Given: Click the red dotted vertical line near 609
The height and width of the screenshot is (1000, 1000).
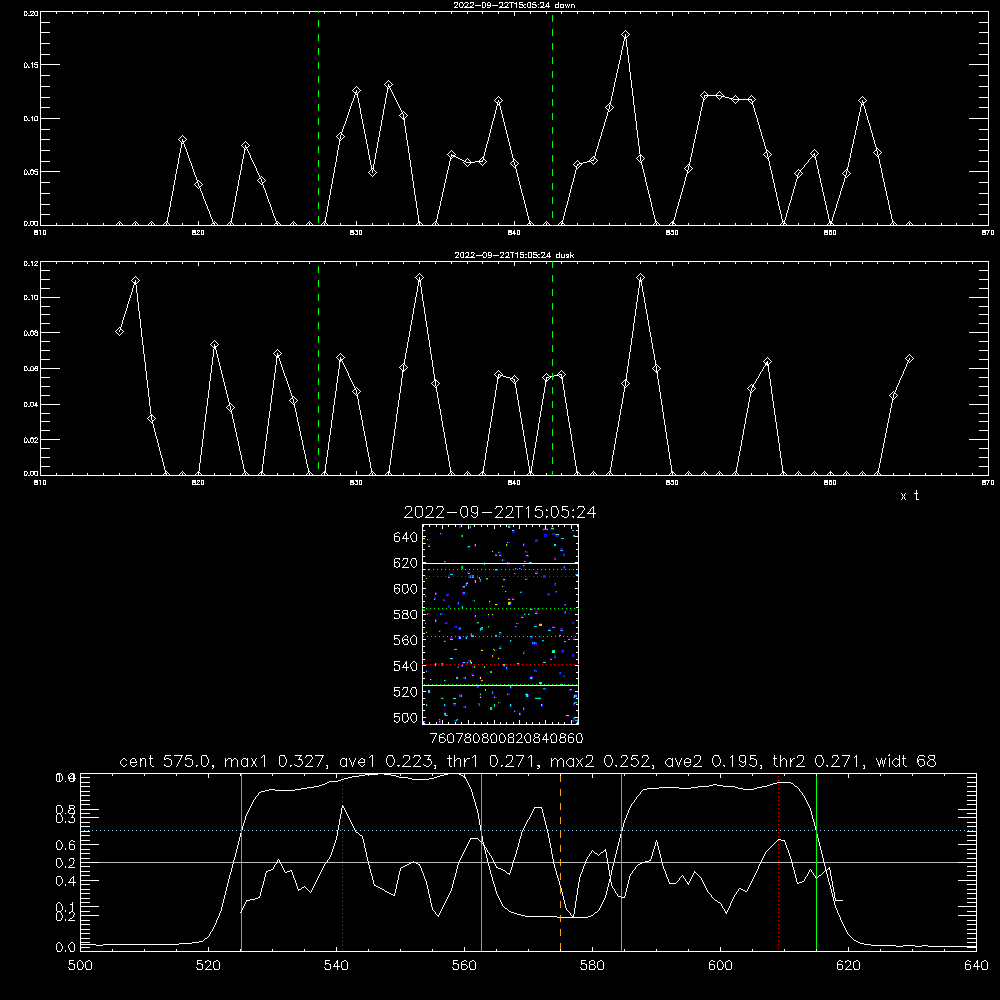Looking at the screenshot, I should pos(778,862).
